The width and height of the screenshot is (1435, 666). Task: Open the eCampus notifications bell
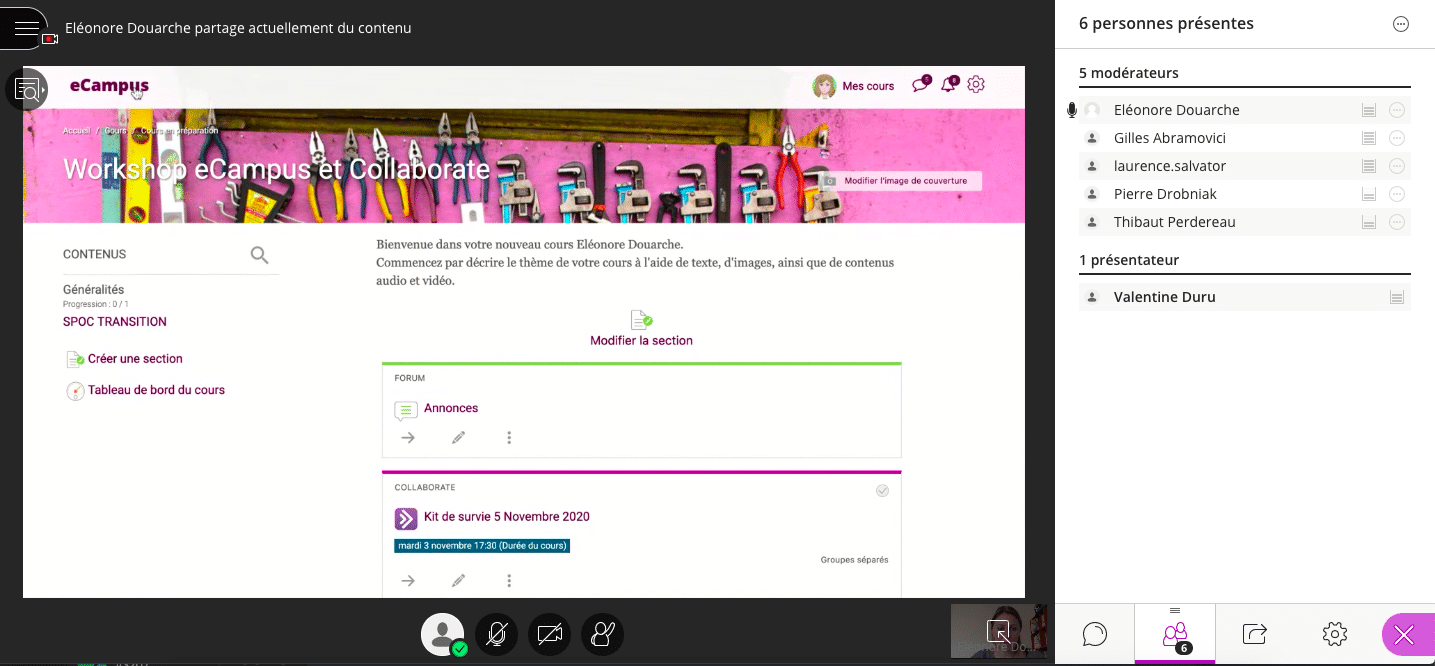(x=949, y=85)
